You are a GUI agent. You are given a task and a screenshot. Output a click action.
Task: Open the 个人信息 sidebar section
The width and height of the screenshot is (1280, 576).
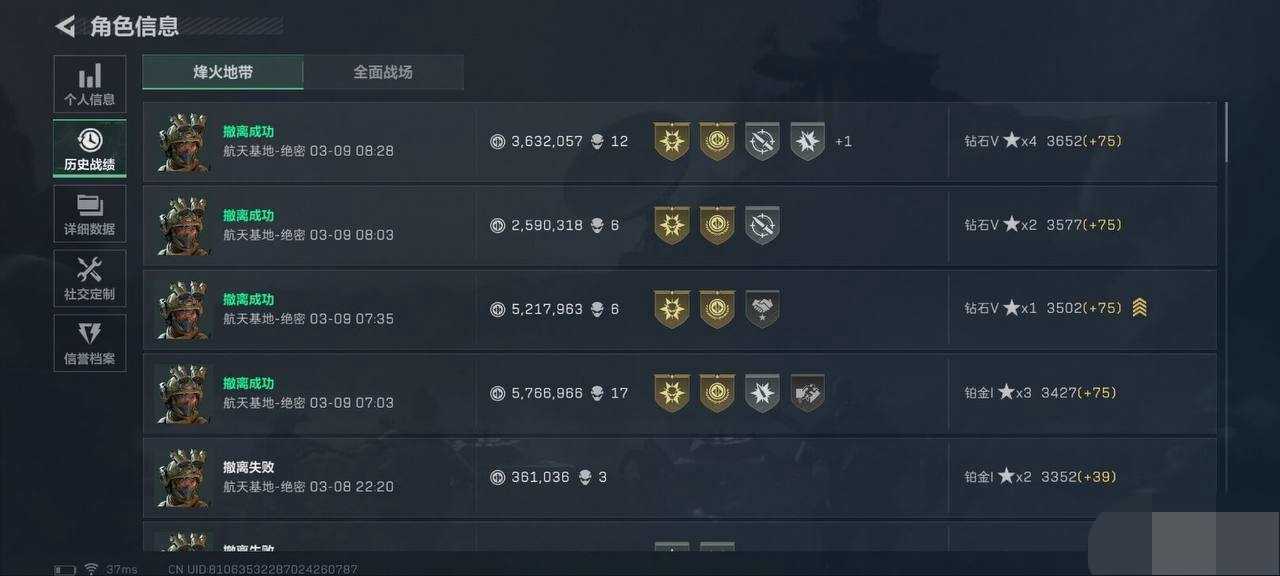click(x=90, y=84)
